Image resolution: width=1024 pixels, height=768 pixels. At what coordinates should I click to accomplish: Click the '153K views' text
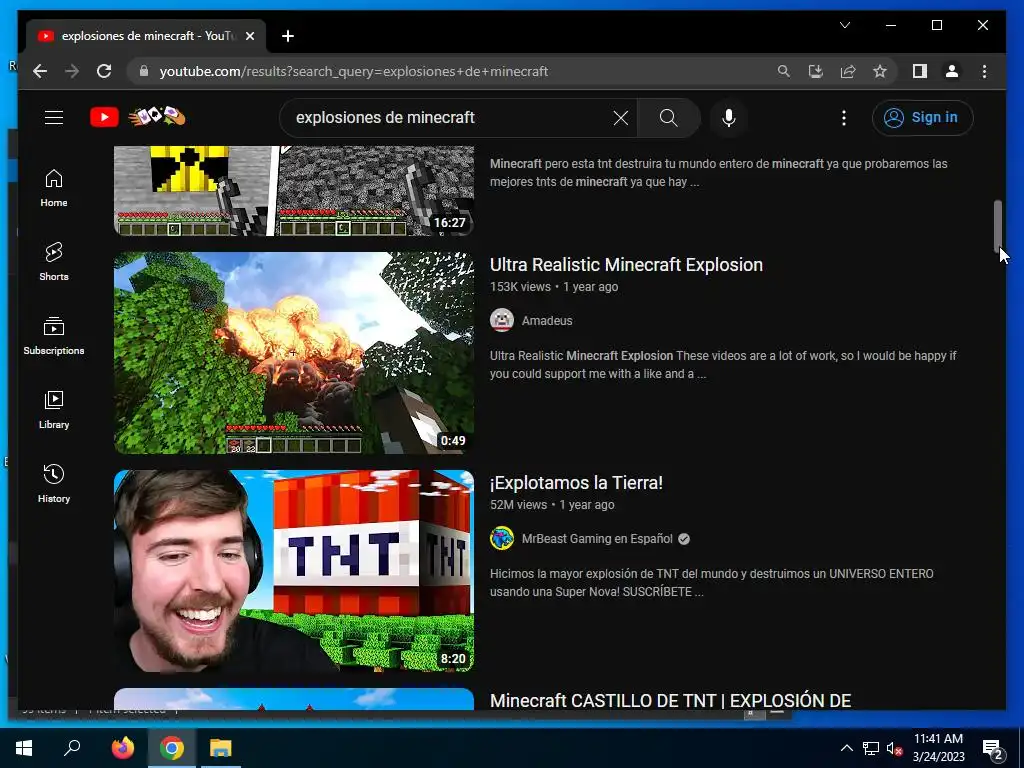tap(520, 287)
